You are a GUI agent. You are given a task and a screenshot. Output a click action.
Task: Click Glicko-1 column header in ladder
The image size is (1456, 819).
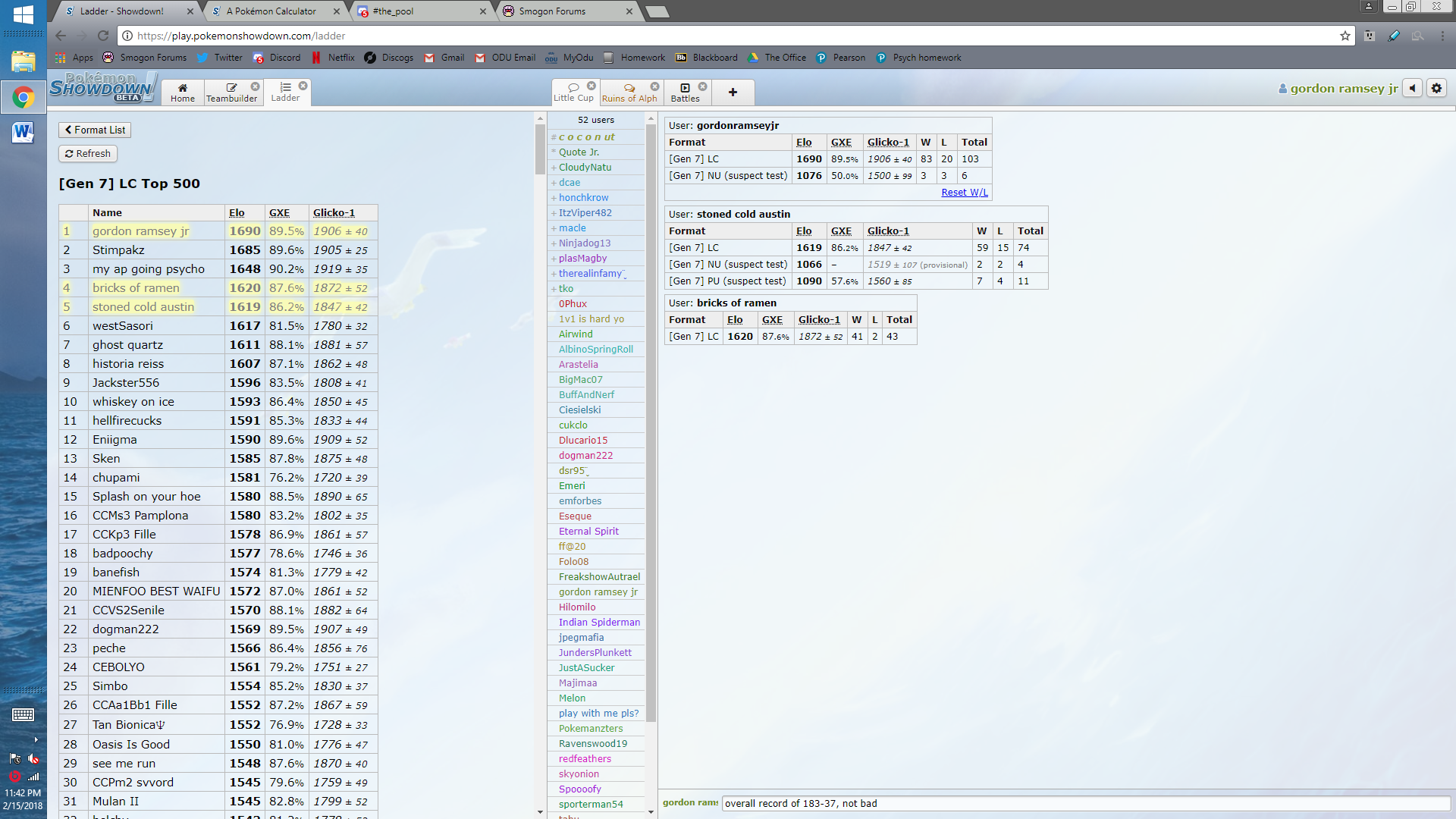pos(334,213)
